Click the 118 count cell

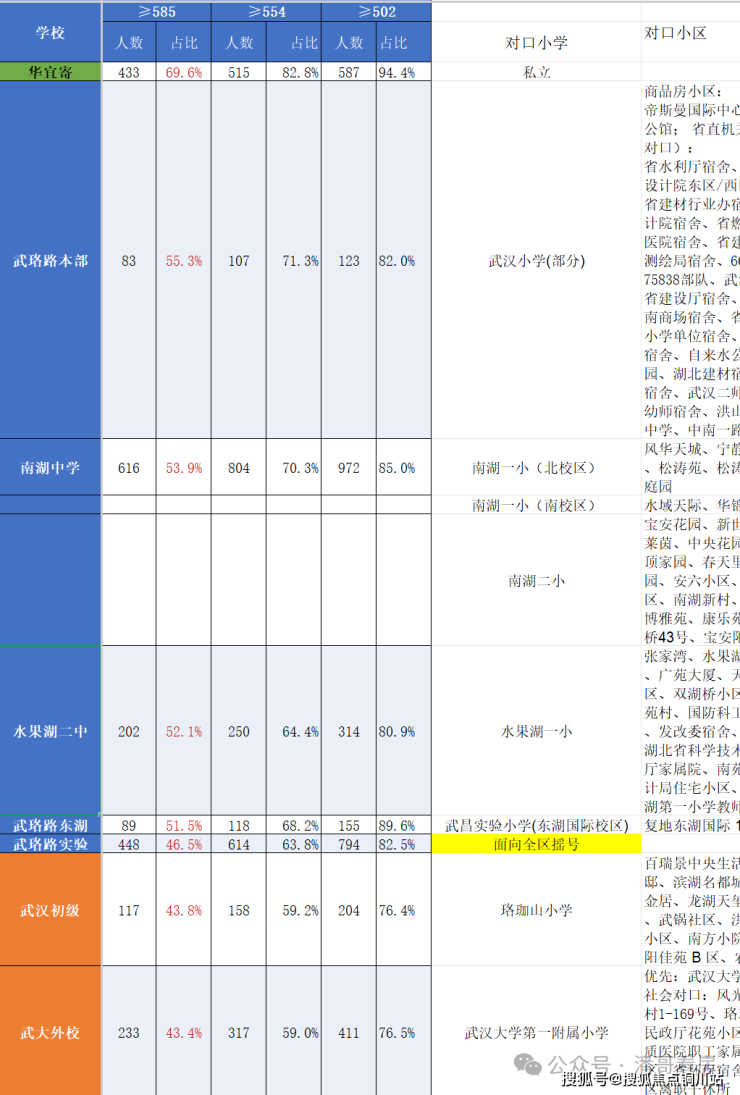click(x=239, y=825)
